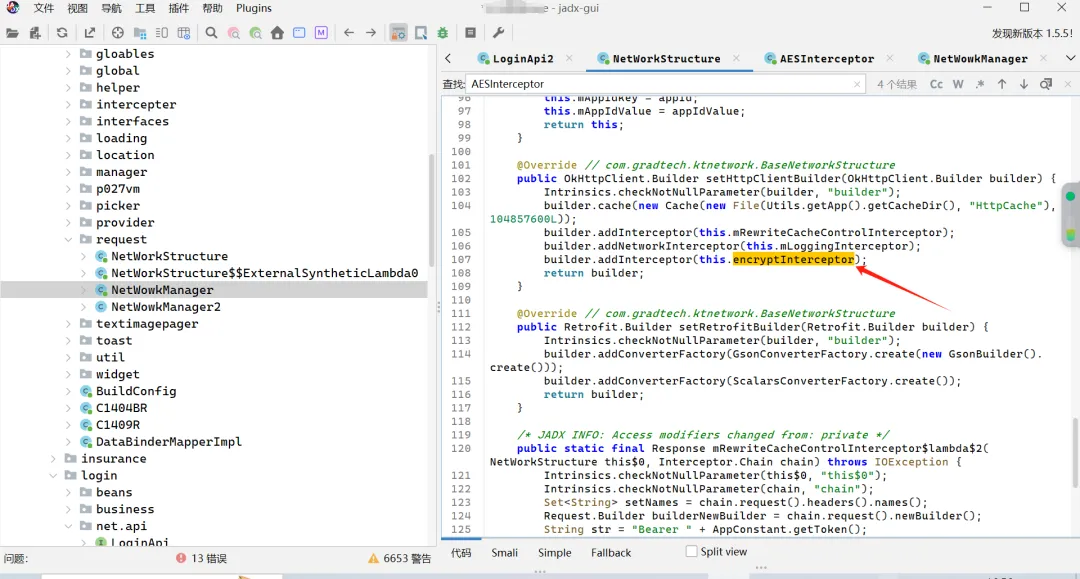
Task: Open the 文件 menu
Action: 43,8
